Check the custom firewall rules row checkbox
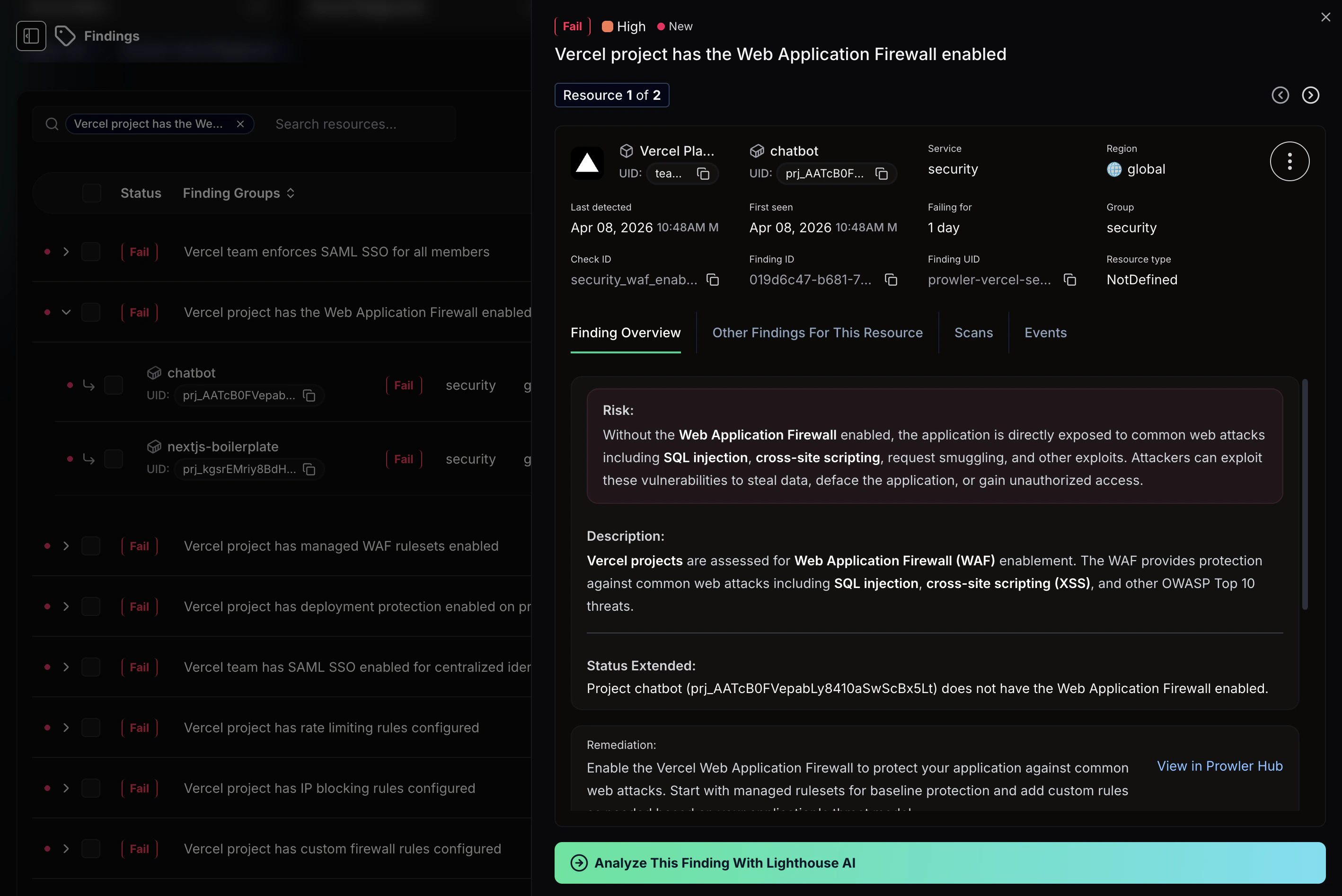This screenshot has width=1342, height=896. point(91,849)
